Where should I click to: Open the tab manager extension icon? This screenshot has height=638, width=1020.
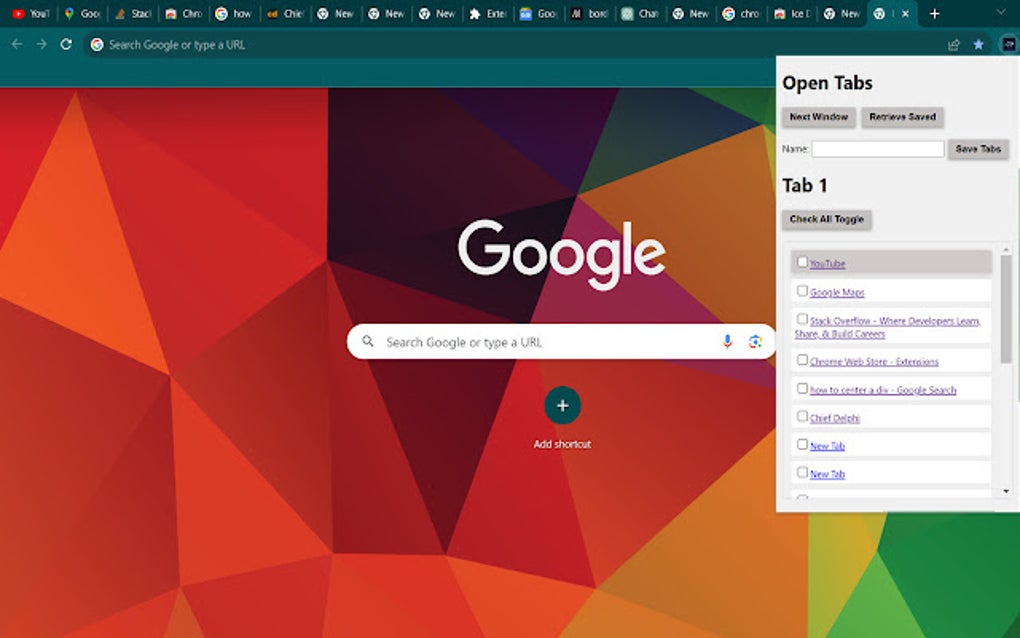[x=1008, y=44]
